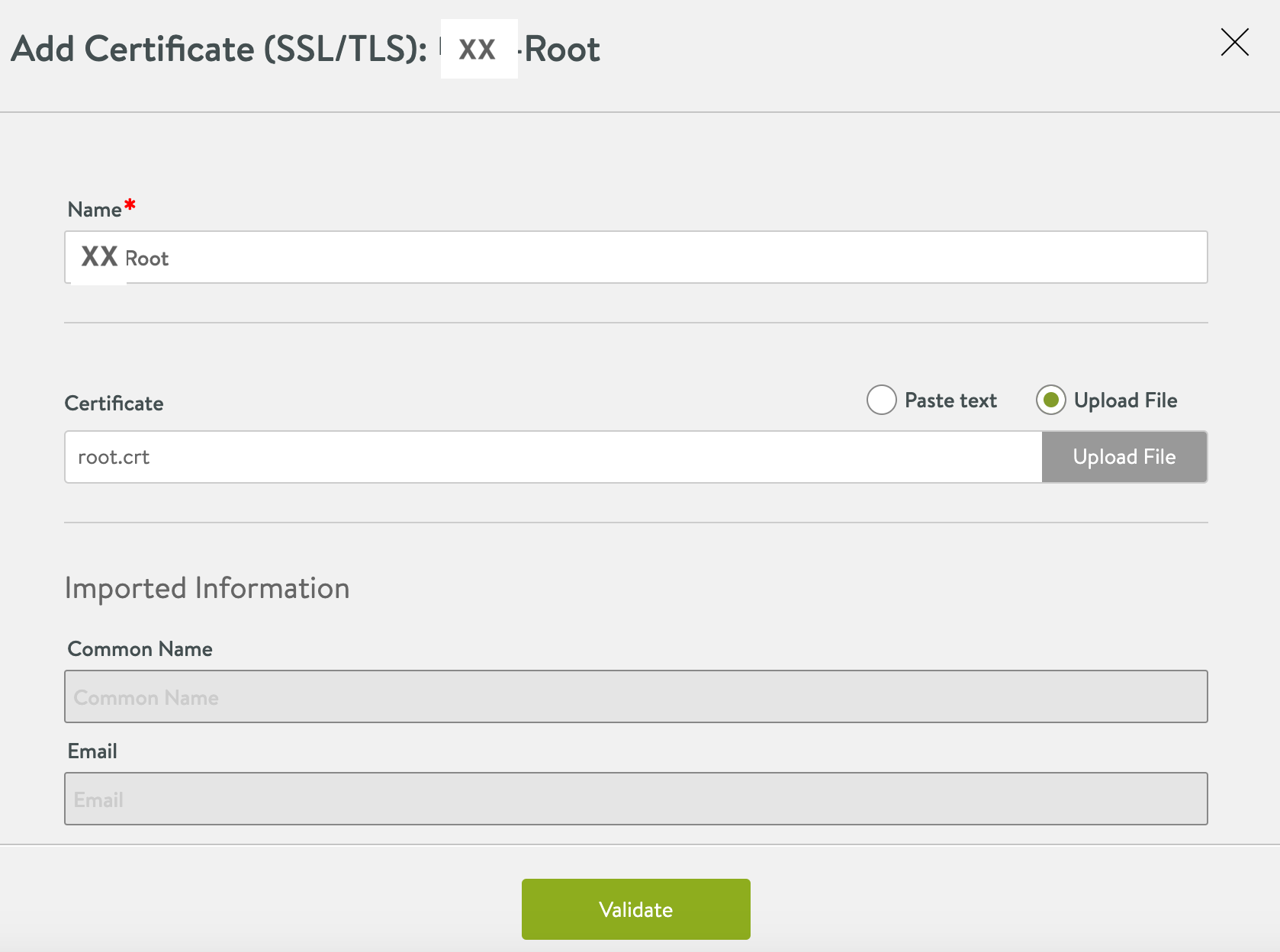
Task: Close the Add Certificate dialog
Action: tap(1234, 43)
